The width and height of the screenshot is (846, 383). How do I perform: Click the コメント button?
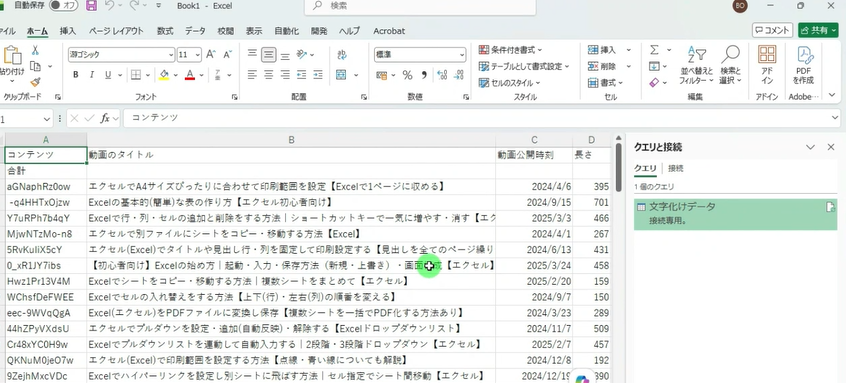tap(773, 30)
